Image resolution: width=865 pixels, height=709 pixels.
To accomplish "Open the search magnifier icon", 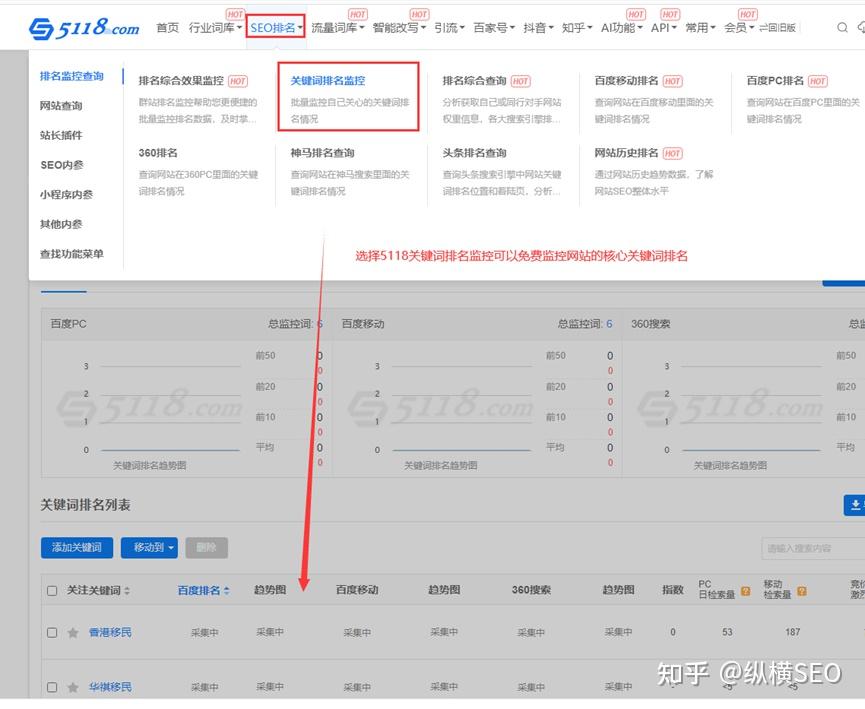I will pos(842,28).
